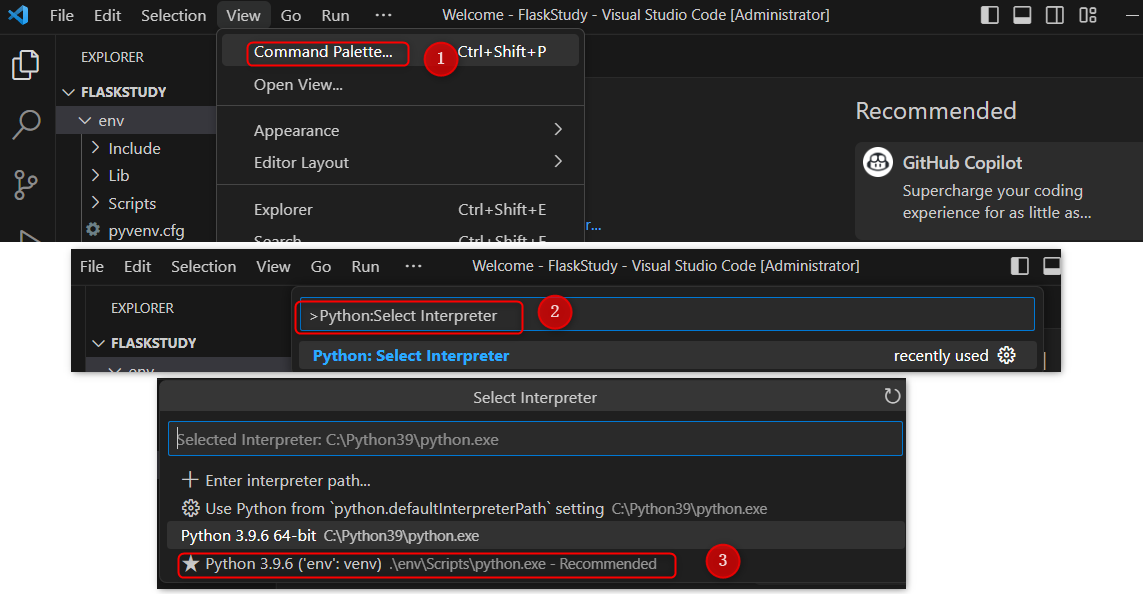The width and height of the screenshot is (1143, 594).
Task: Click the gear icon beside 'recently used'
Action: pyautogui.click(x=1007, y=355)
